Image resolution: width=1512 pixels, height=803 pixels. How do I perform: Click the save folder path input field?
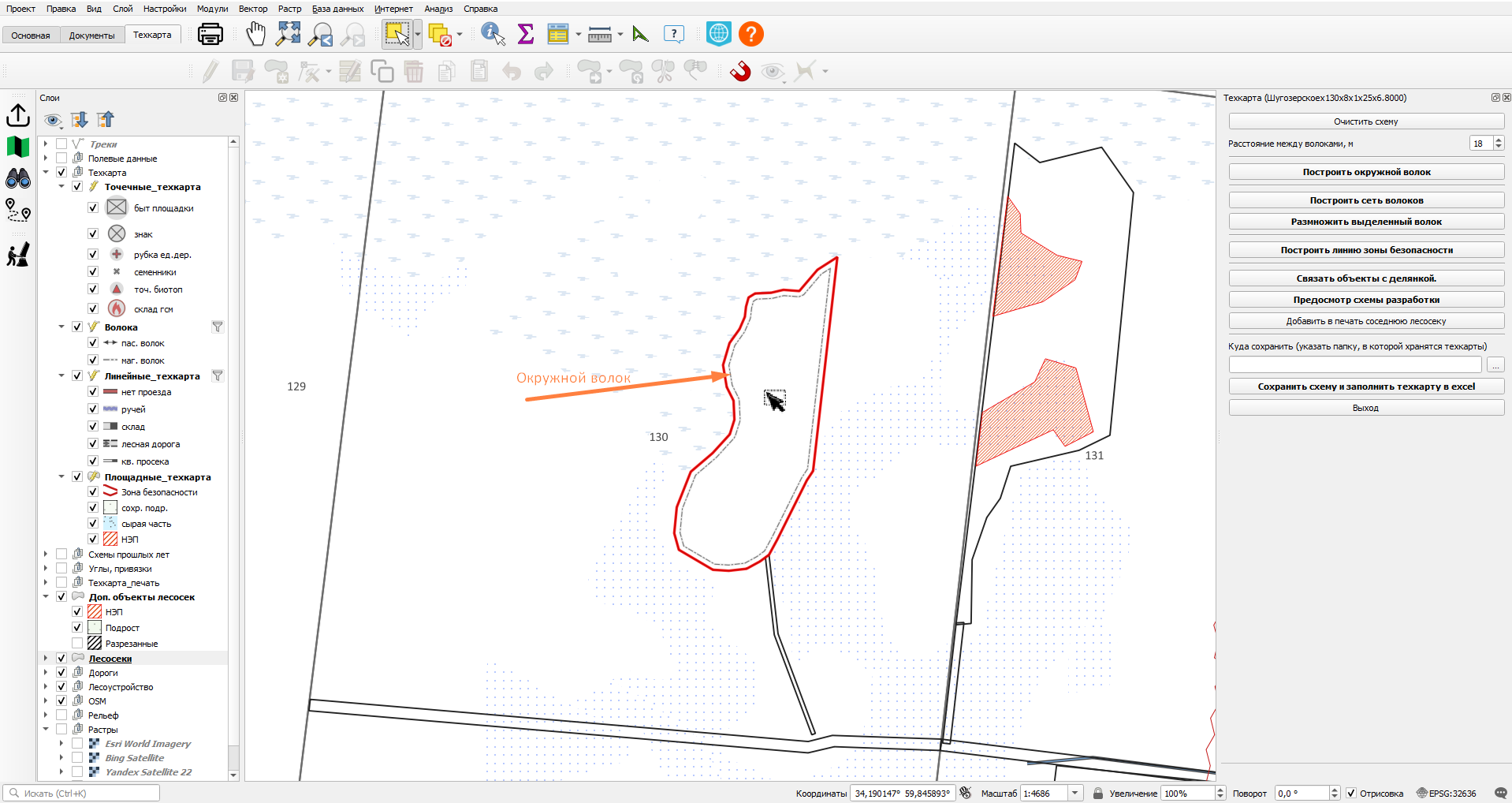click(1355, 365)
